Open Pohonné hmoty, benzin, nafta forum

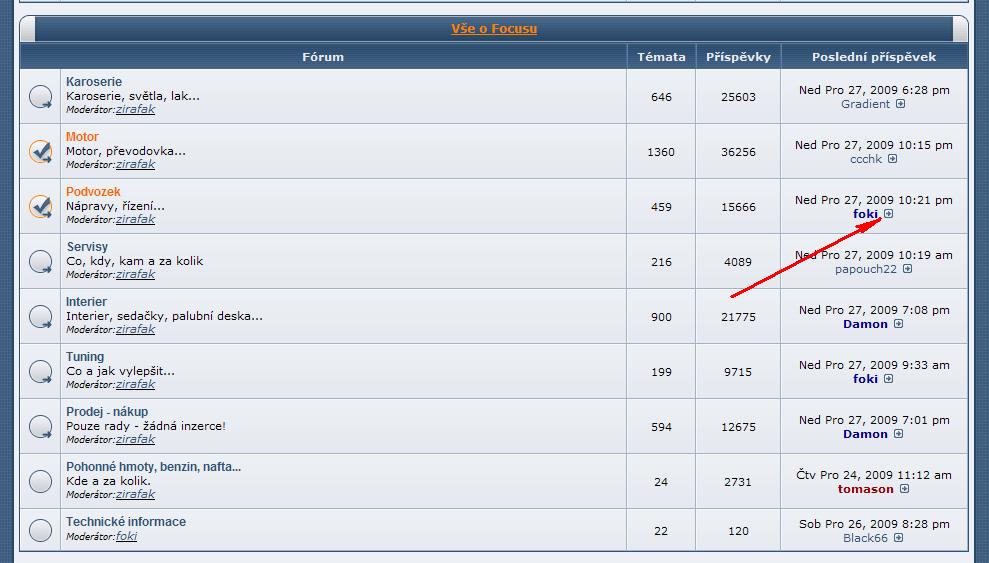coord(153,467)
